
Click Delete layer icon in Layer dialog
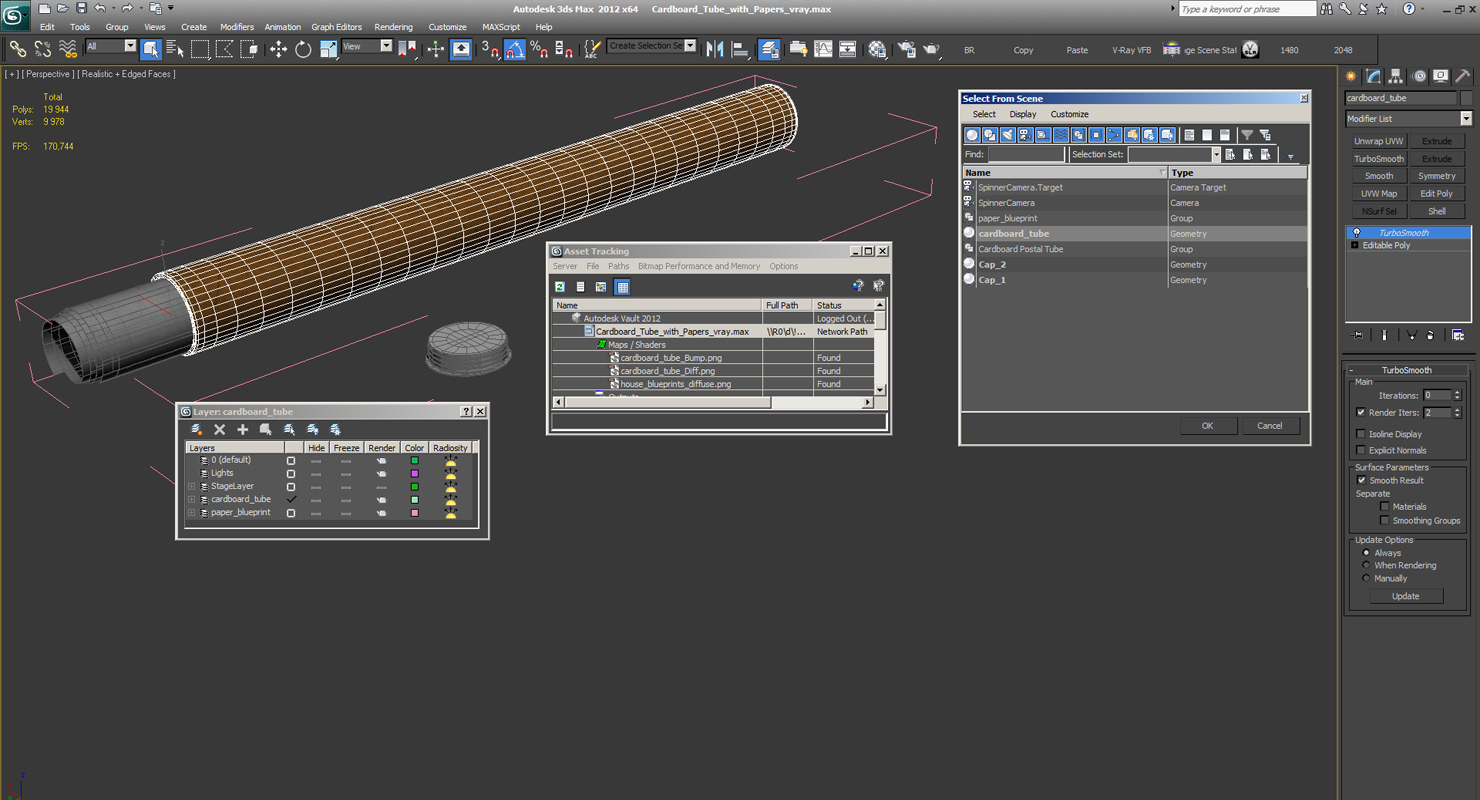tap(220, 430)
